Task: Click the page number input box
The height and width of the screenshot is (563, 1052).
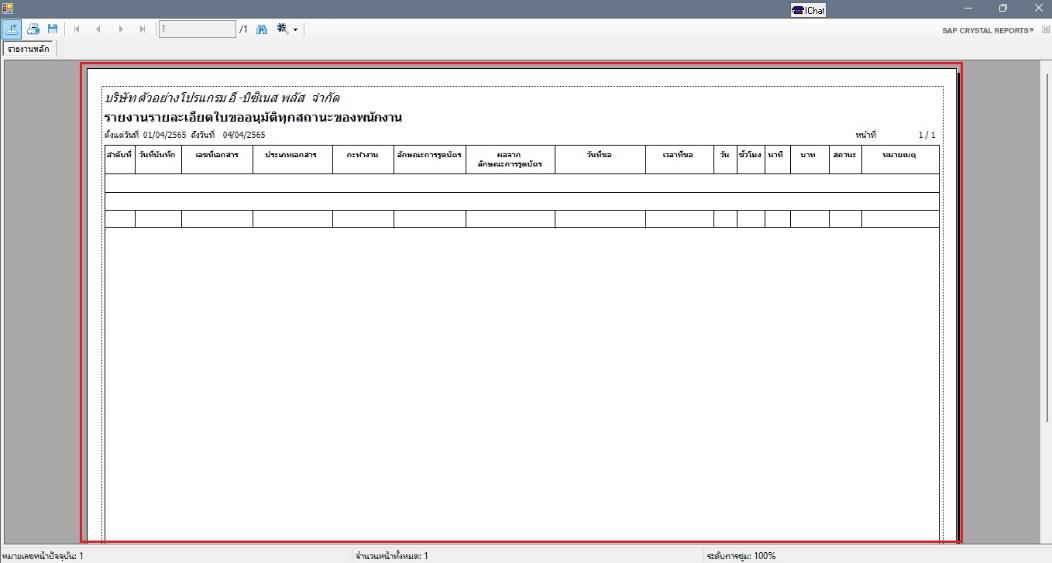Action: [x=196, y=30]
